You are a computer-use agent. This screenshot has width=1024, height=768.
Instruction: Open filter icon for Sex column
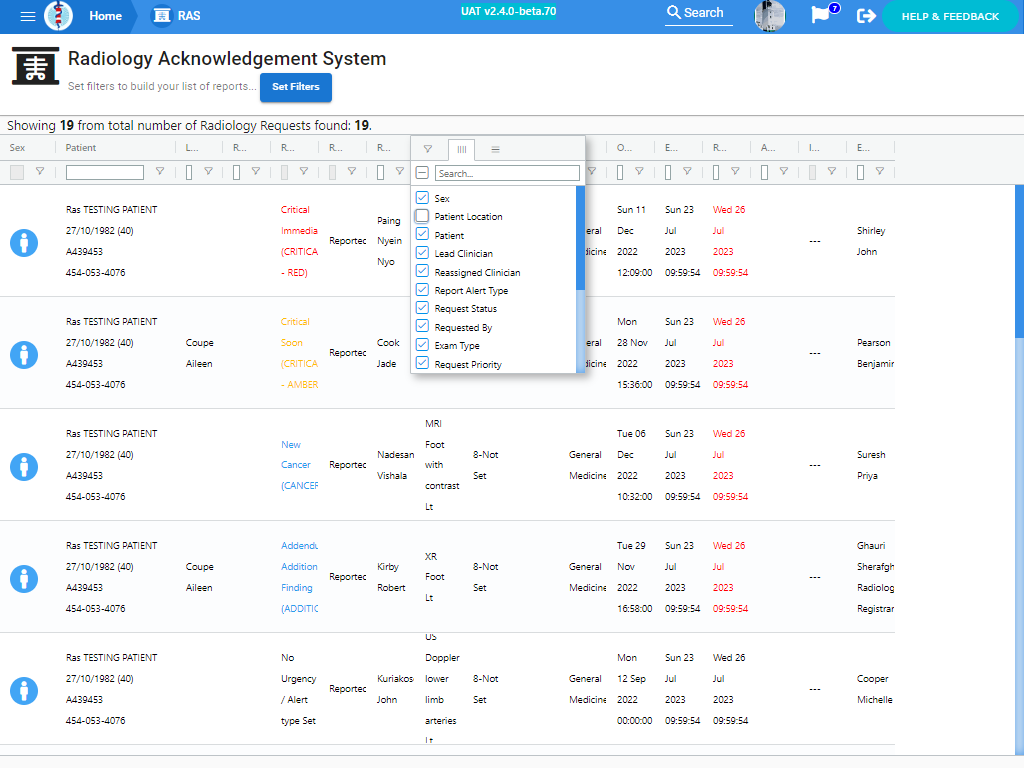[40, 171]
